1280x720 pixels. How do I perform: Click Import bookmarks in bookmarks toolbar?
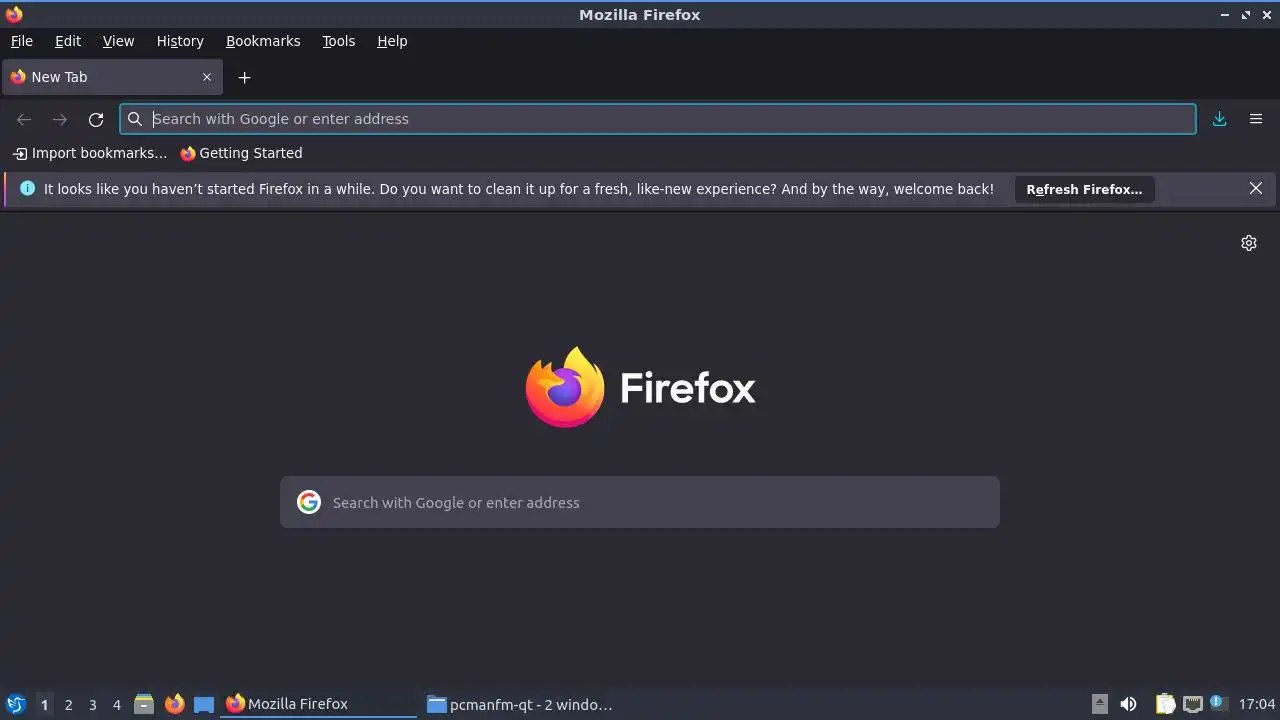tap(90, 153)
